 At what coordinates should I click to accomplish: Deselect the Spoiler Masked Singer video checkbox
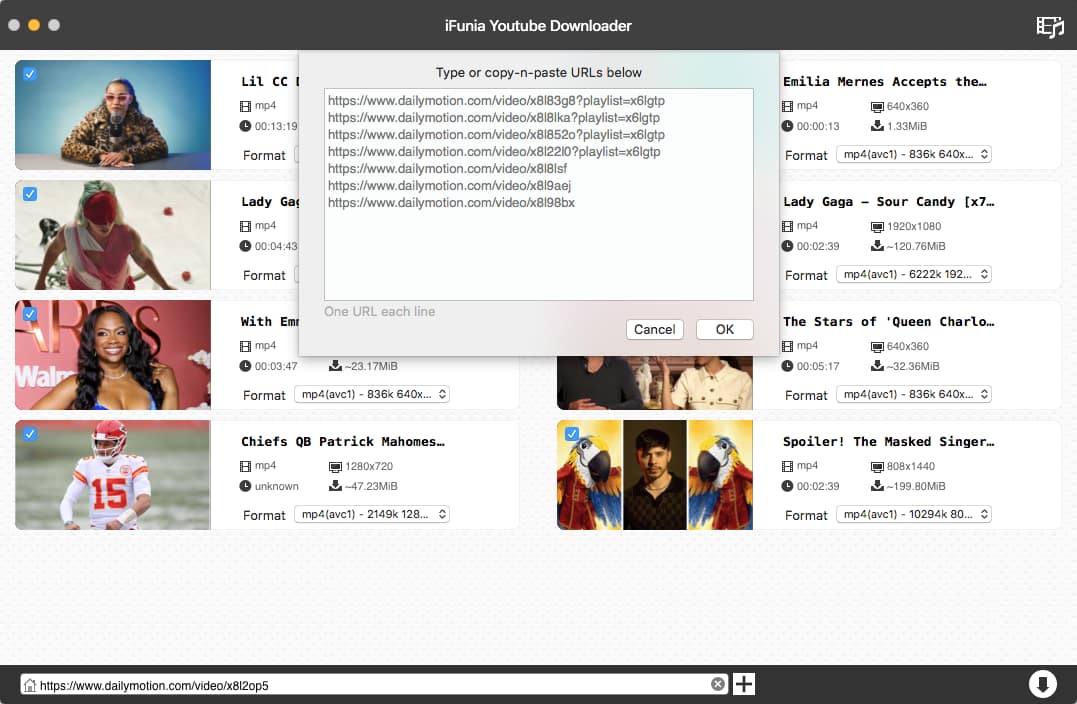click(x=572, y=434)
